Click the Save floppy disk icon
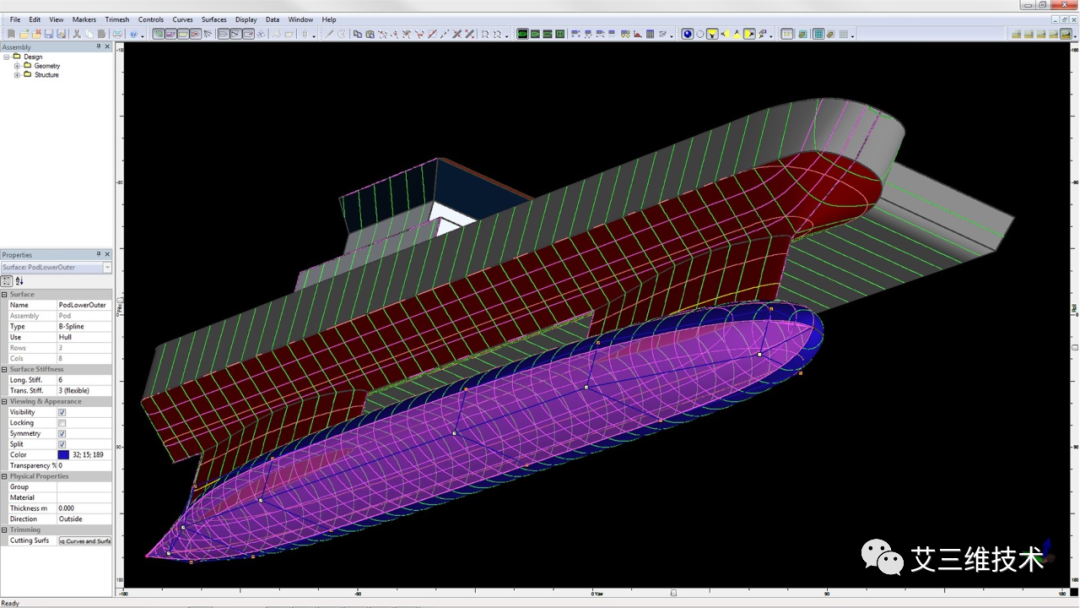The image size is (1080, 608). point(49,34)
